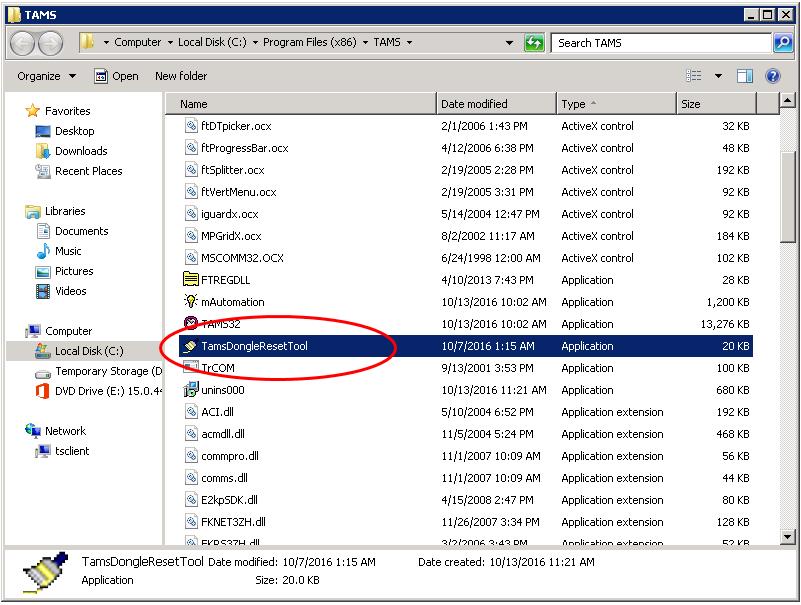Viewport: 801px width, 605px height.
Task: Toggle the preview pane icon
Action: (x=744, y=76)
